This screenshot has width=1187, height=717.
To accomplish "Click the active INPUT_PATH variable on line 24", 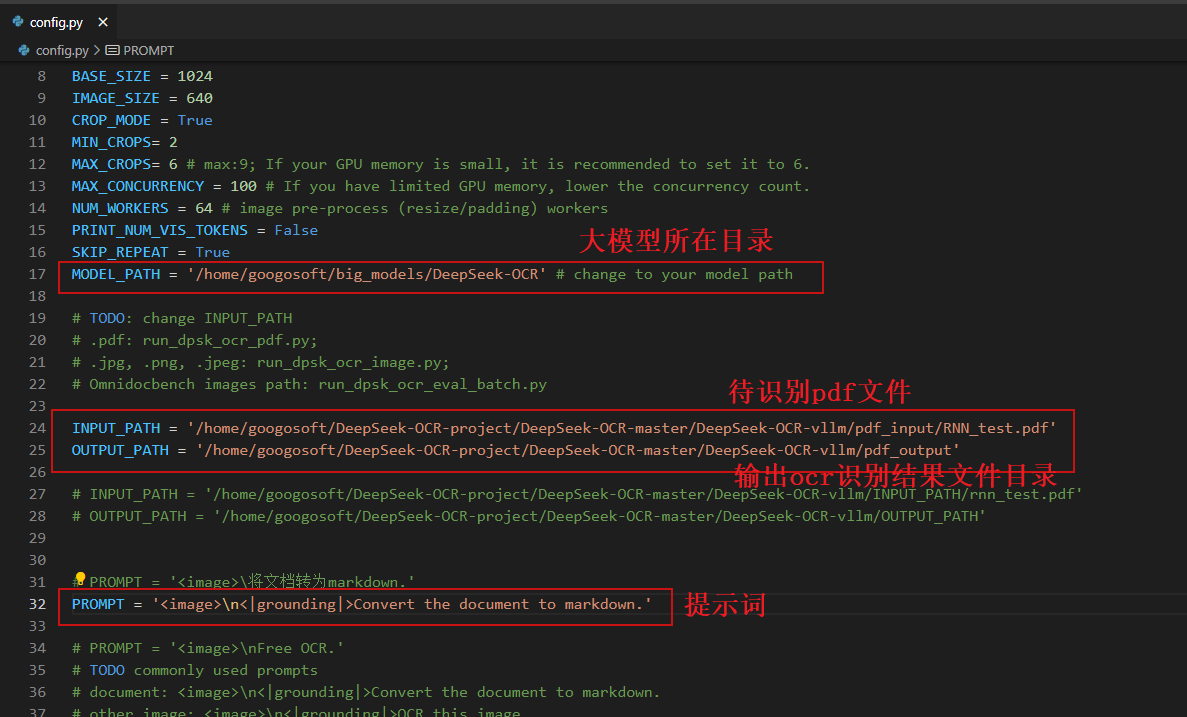I will [116, 429].
